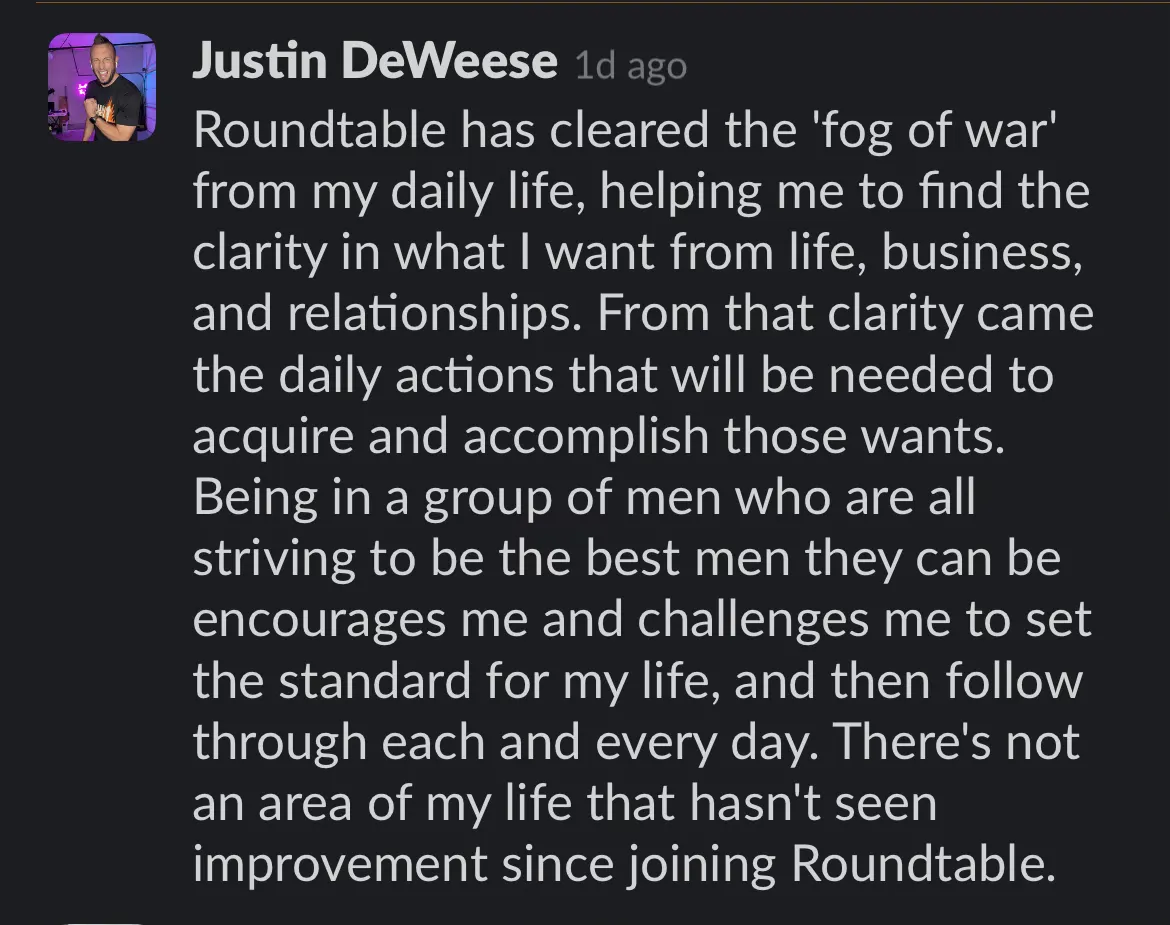Click the word 'Roundtable' starting the message
The image size is (1170, 925).
click(x=319, y=130)
